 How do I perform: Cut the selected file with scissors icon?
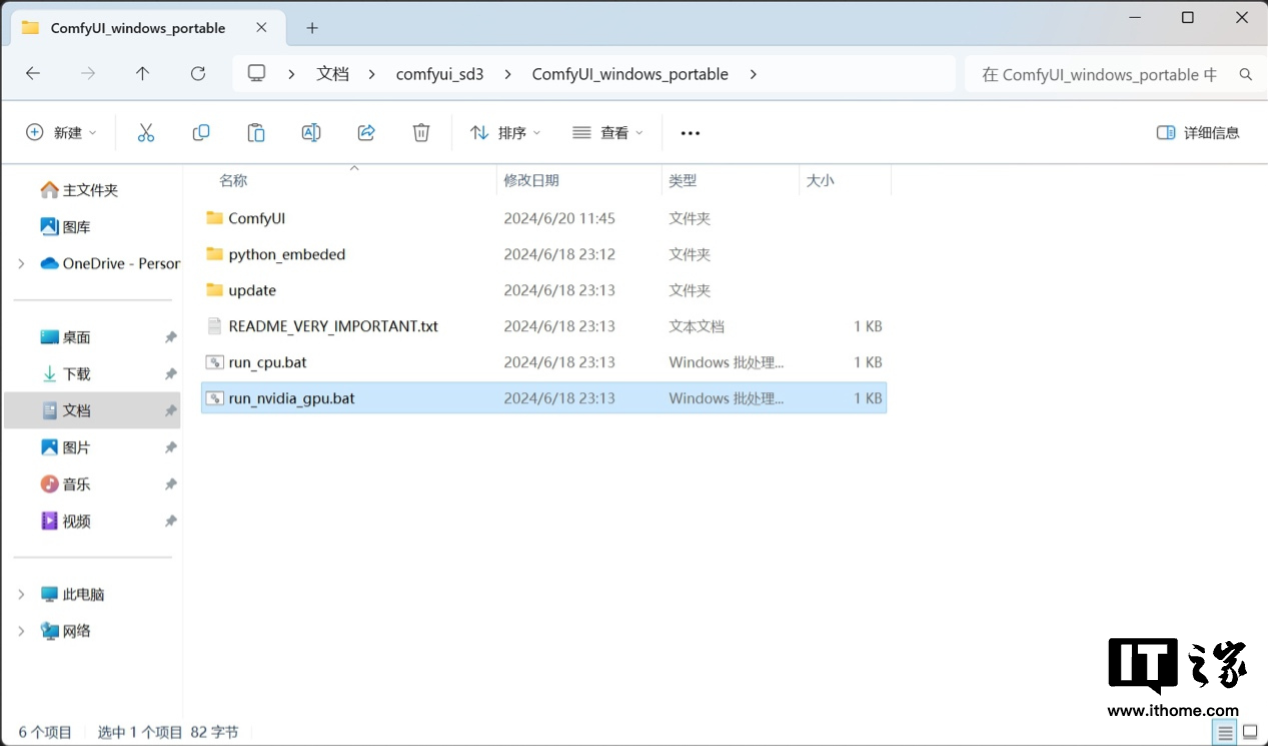[x=146, y=132]
